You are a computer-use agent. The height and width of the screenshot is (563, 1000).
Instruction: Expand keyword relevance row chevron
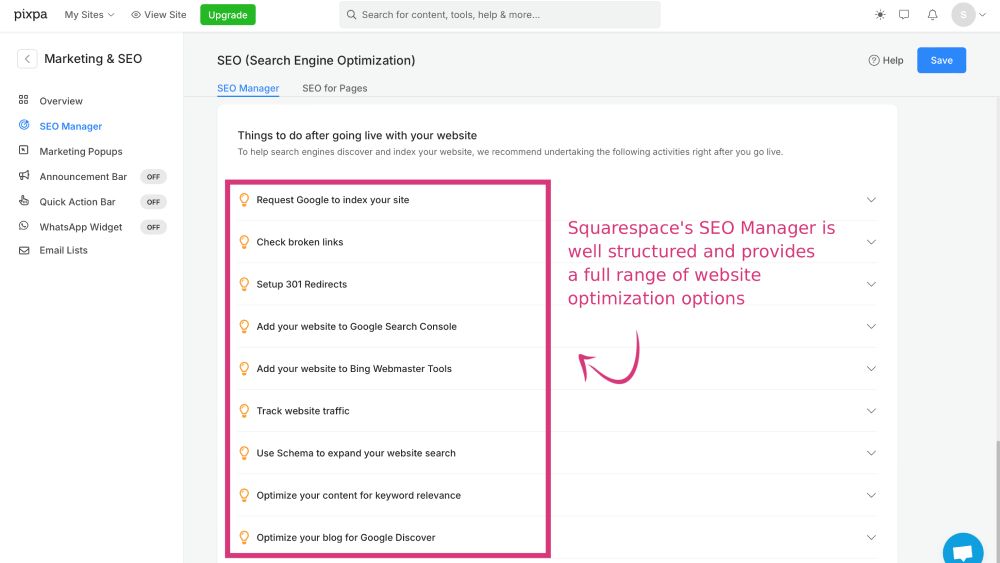[x=871, y=495]
